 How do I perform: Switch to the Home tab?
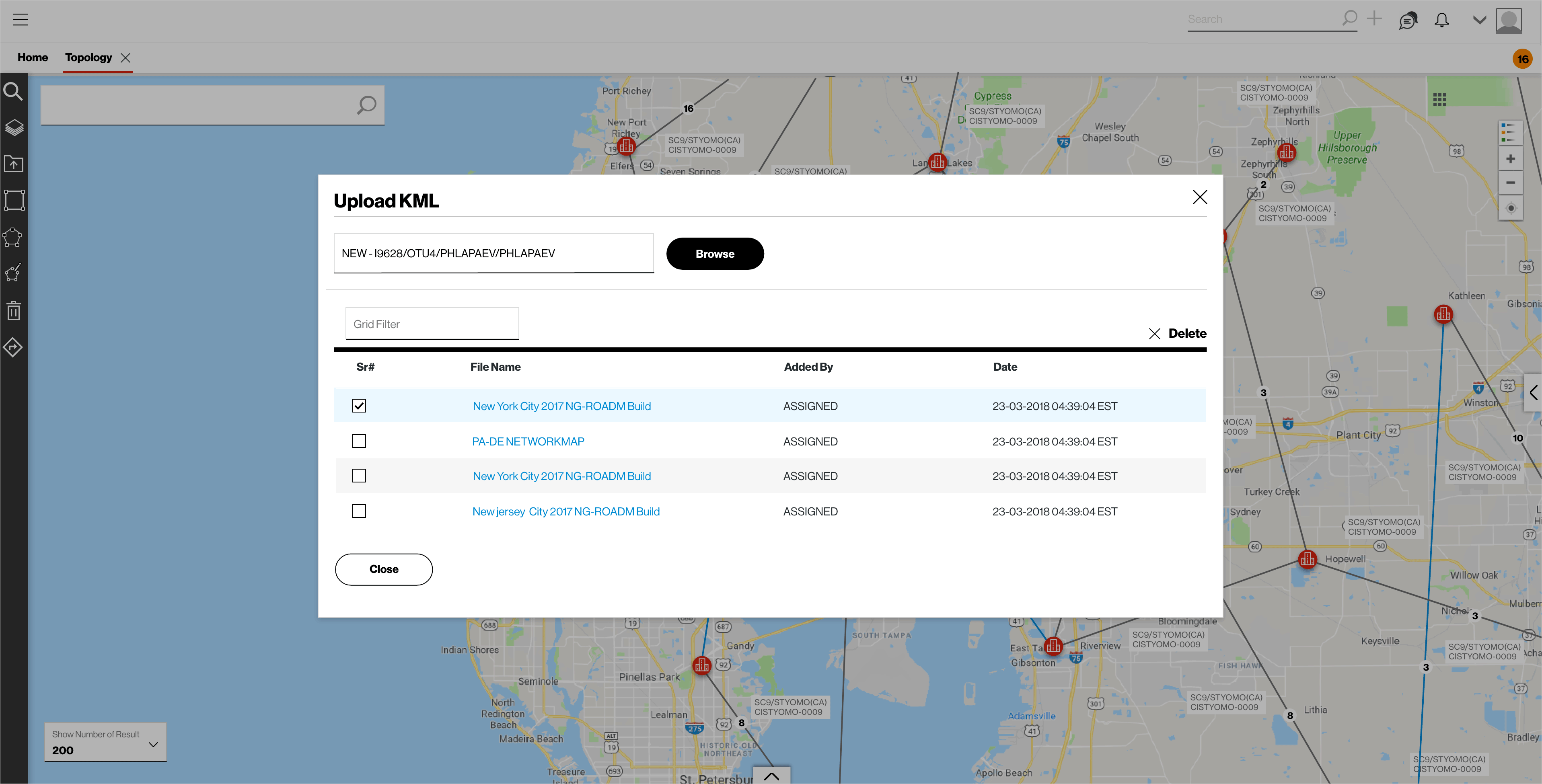(x=32, y=57)
